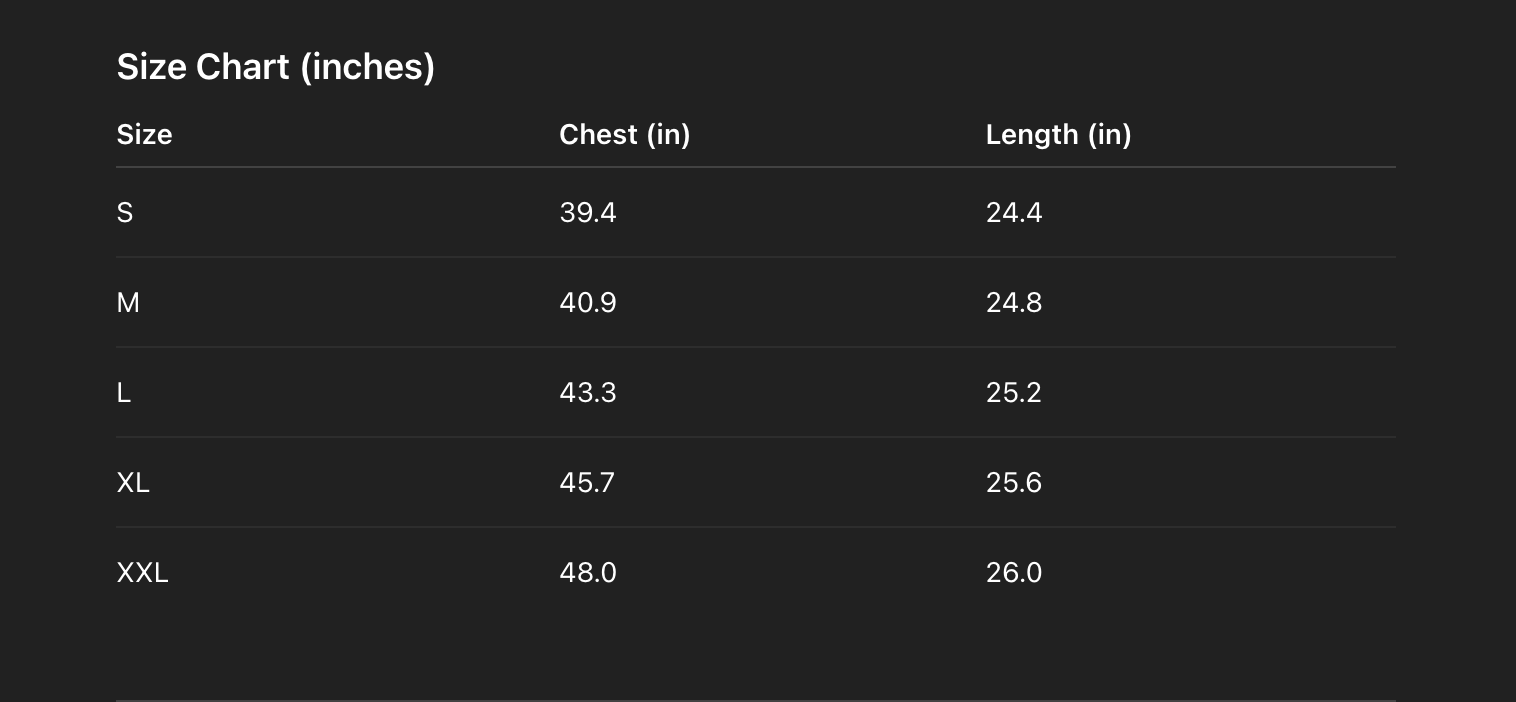Select the S size label
Image resolution: width=1516 pixels, height=702 pixels.
click(125, 213)
